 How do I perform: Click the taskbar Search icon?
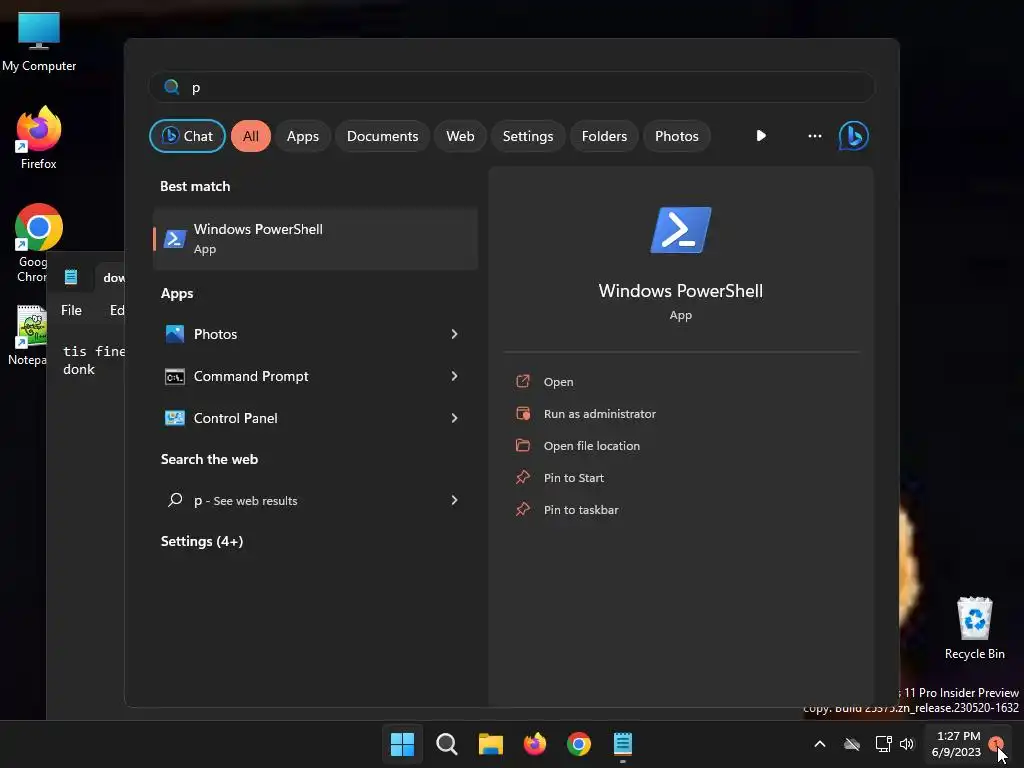click(447, 744)
